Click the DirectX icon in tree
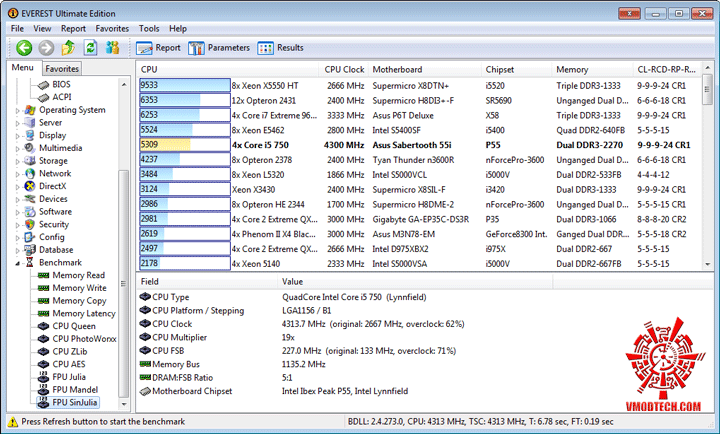Screen dimensions: 720x434 30,186
